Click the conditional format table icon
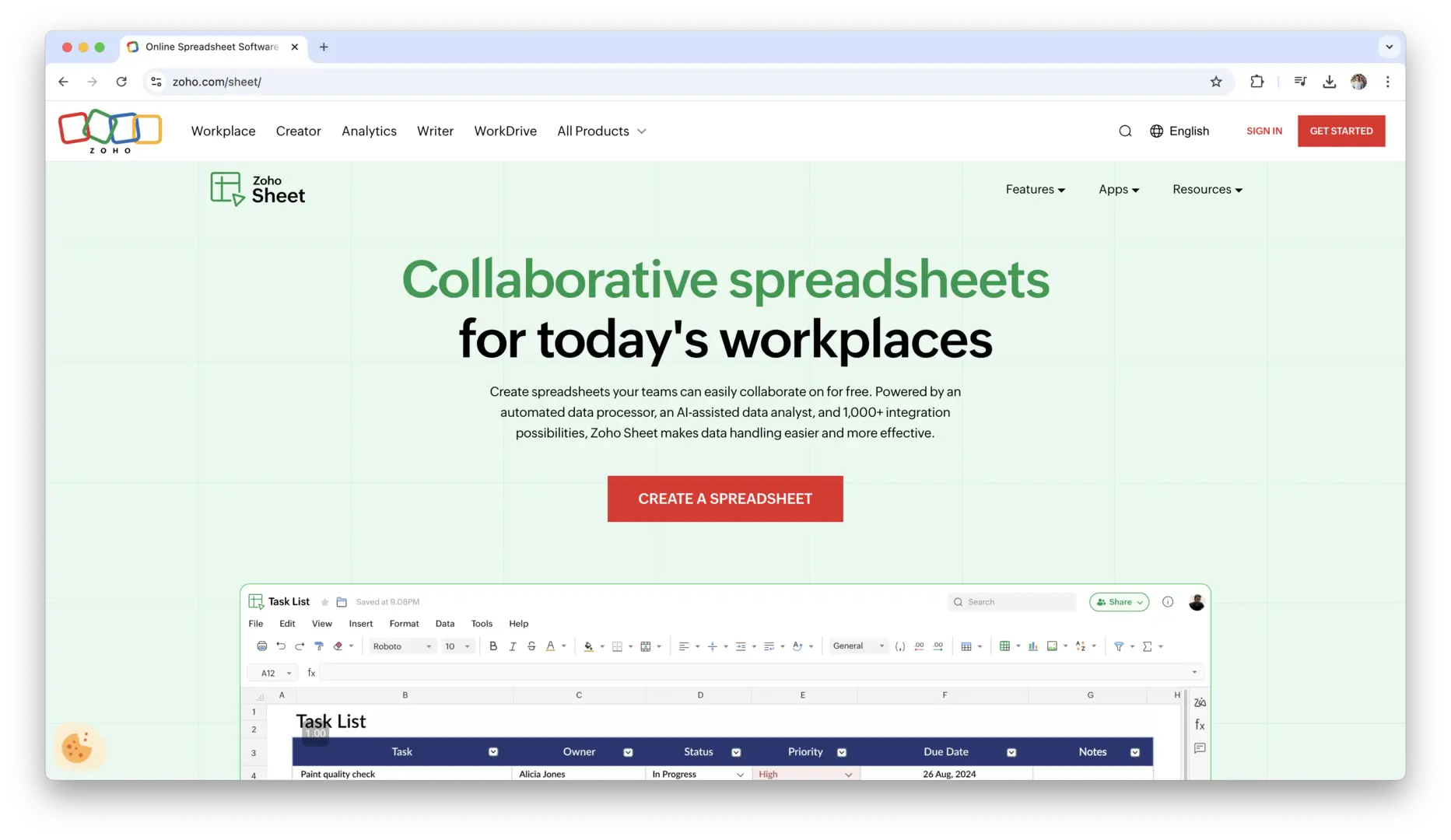This screenshot has width=1451, height=840. point(966,646)
